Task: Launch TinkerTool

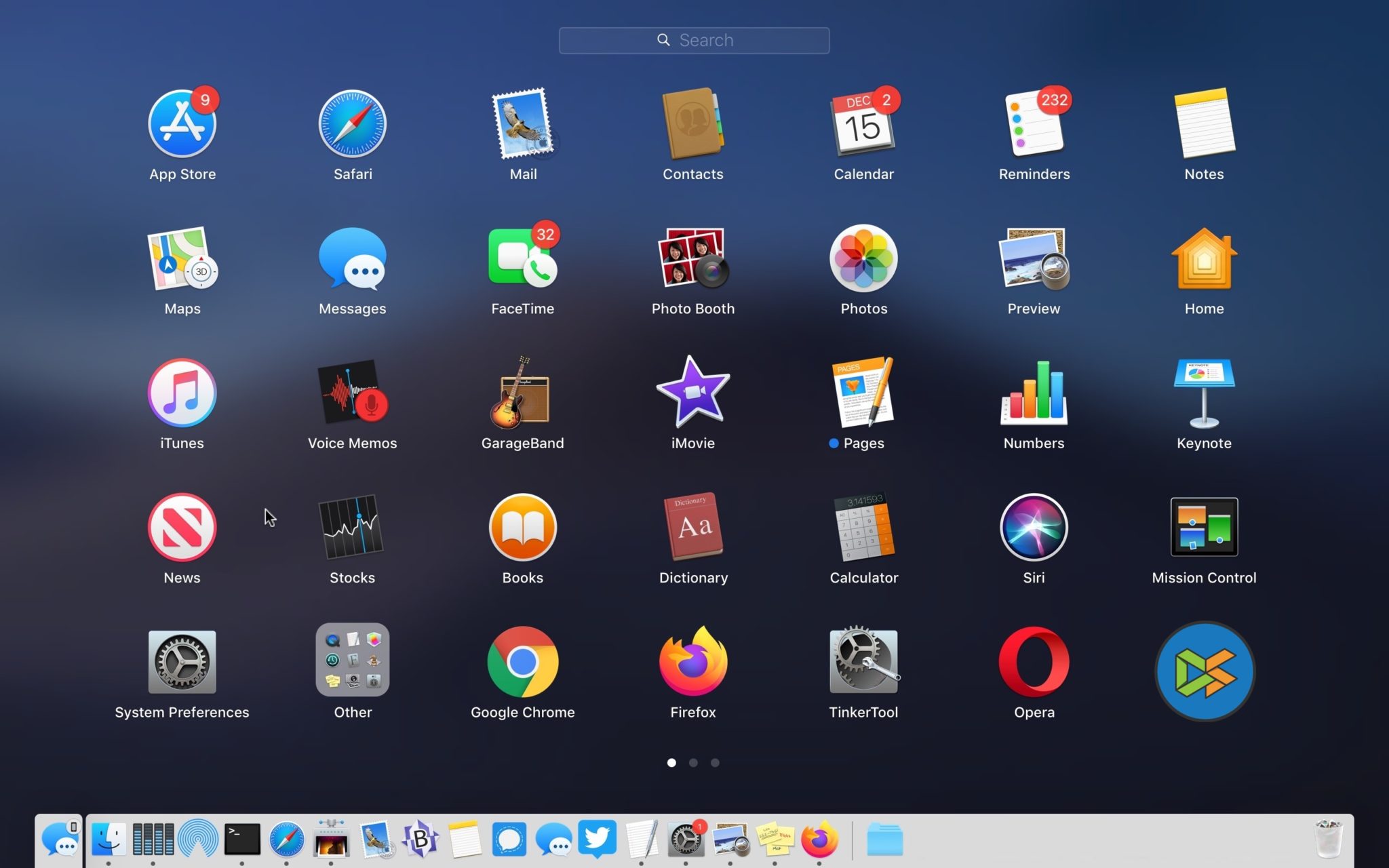Action: (863, 663)
